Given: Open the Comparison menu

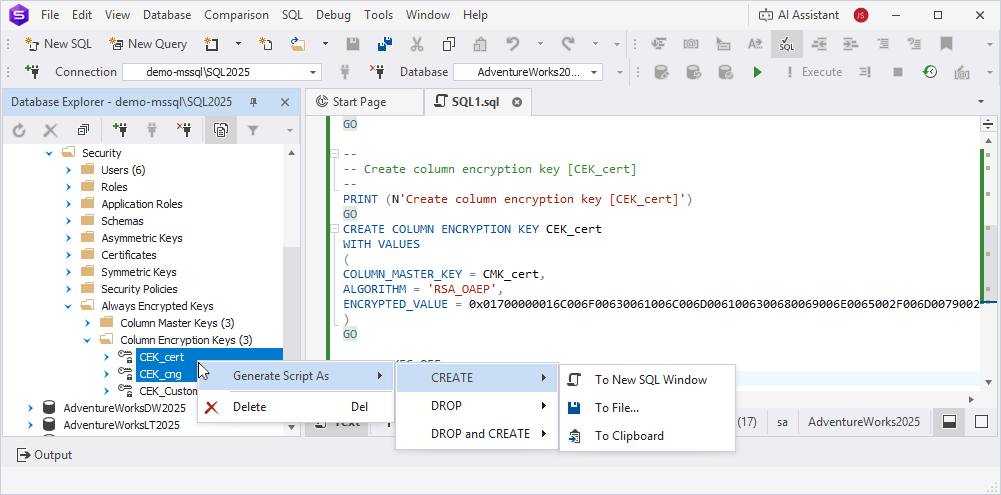Looking at the screenshot, I should pyautogui.click(x=236, y=15).
